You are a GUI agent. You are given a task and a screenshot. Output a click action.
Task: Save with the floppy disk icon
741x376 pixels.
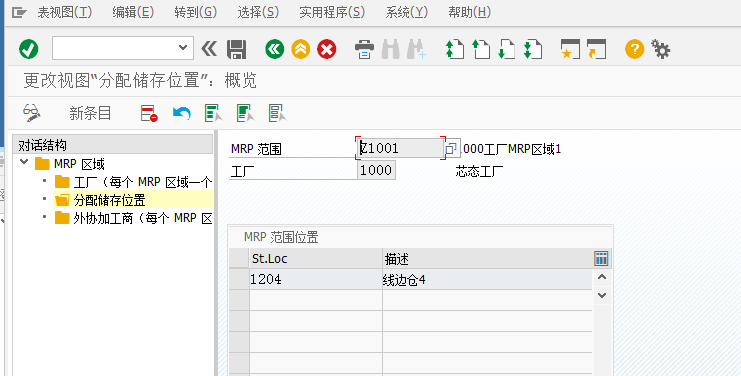tap(236, 49)
